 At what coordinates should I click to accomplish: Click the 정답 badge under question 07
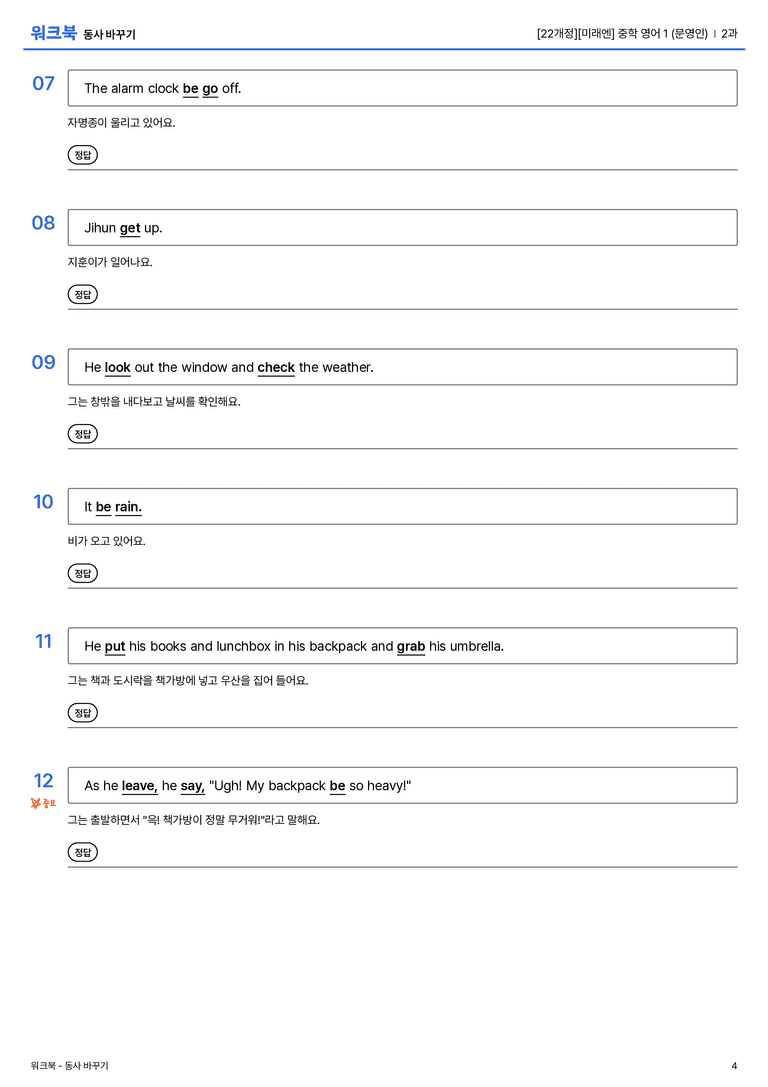click(82, 155)
